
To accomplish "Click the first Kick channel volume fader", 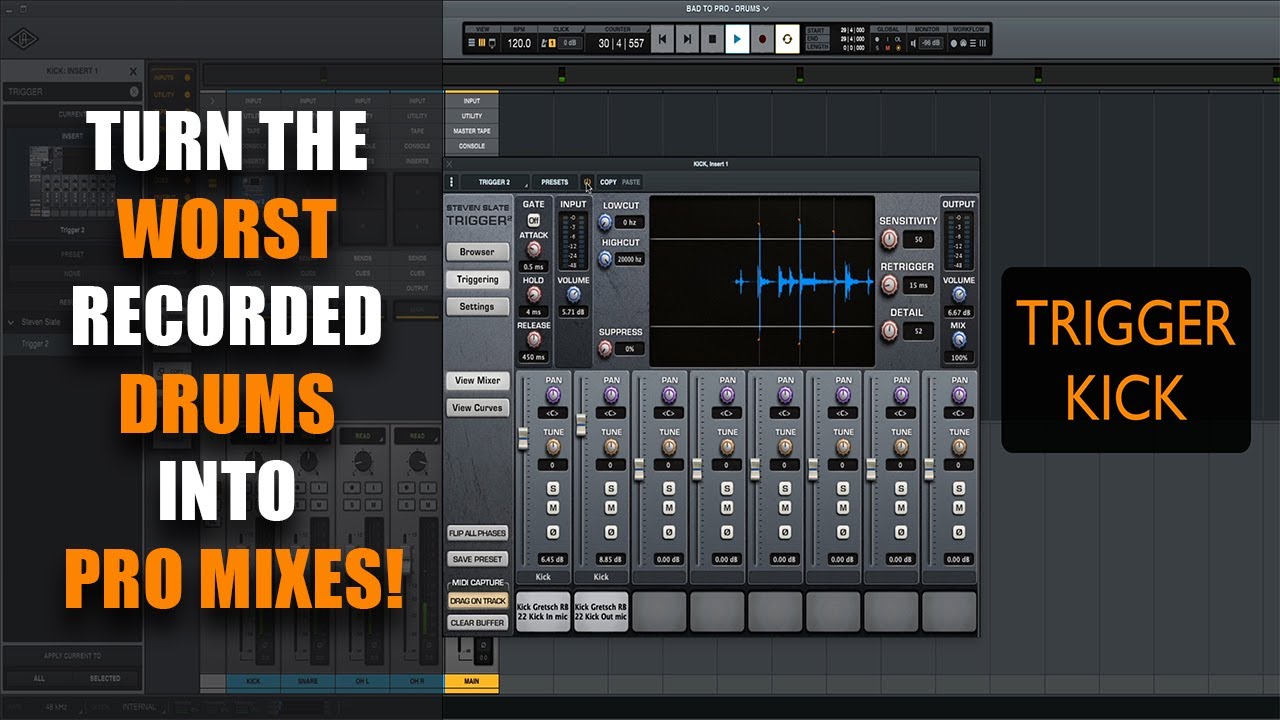I will 522,437.
